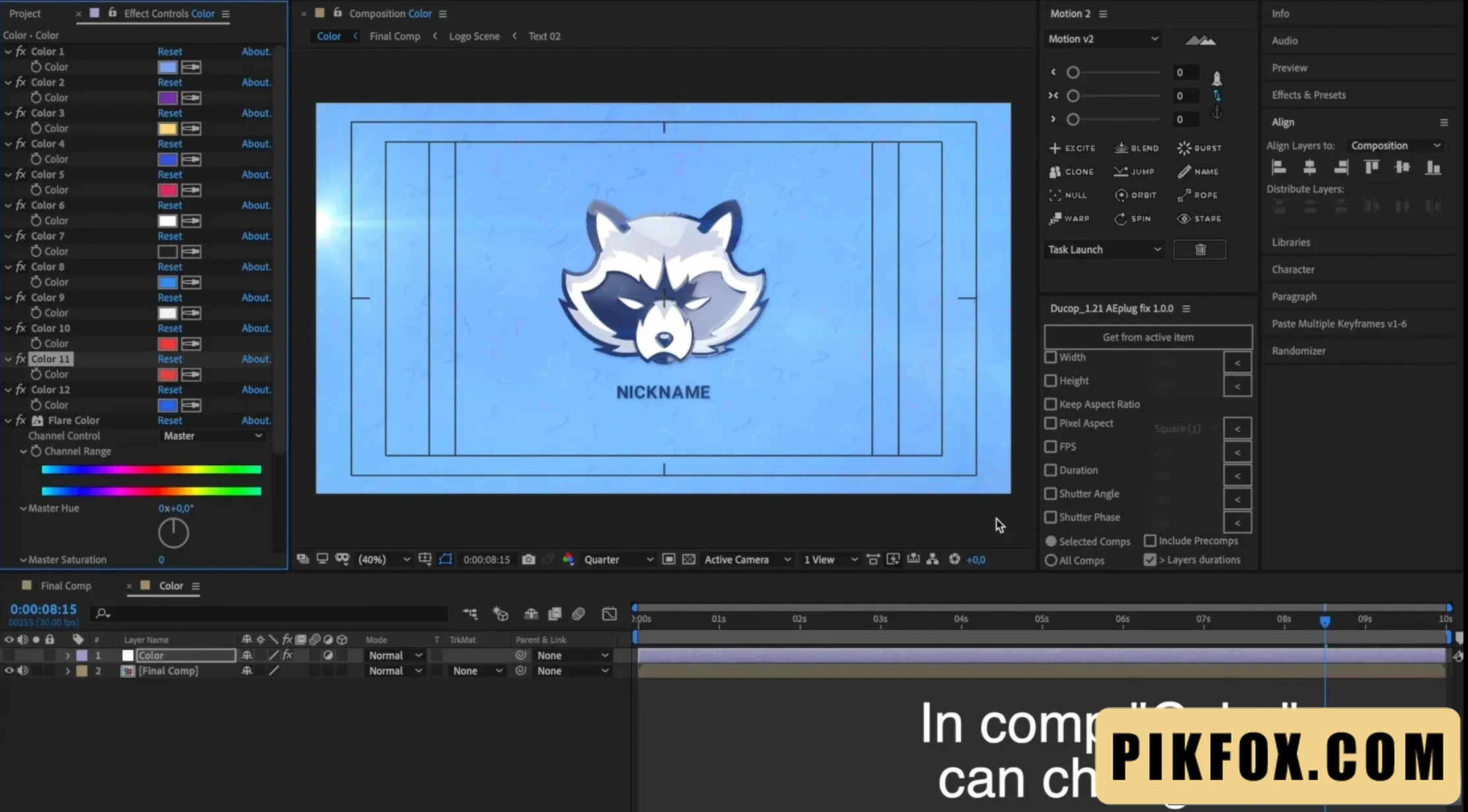The width and height of the screenshot is (1468, 812).
Task: Open the Quarter resolution dropdown
Action: tap(618, 560)
